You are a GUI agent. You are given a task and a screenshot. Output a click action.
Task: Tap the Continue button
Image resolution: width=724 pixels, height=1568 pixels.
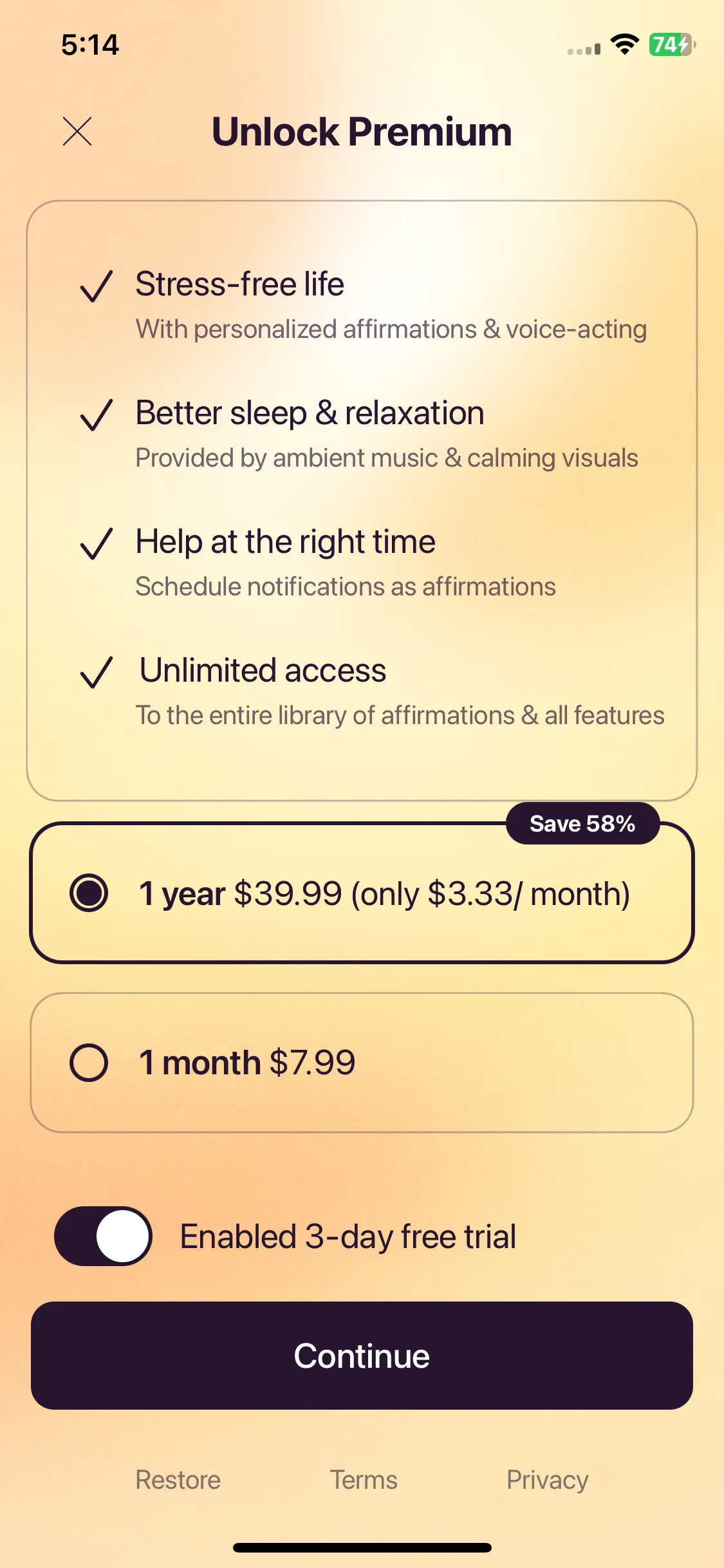pos(362,1356)
